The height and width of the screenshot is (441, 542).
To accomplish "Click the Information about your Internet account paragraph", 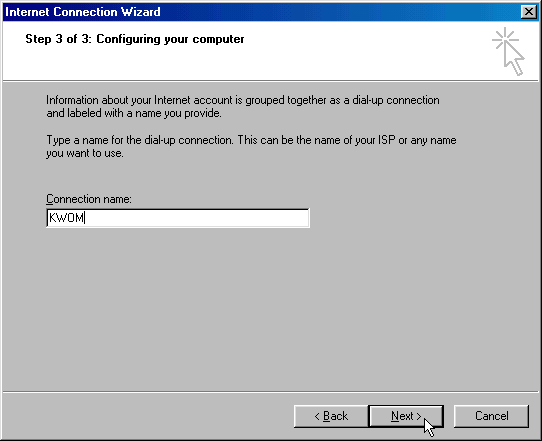I will pyautogui.click(x=243, y=106).
